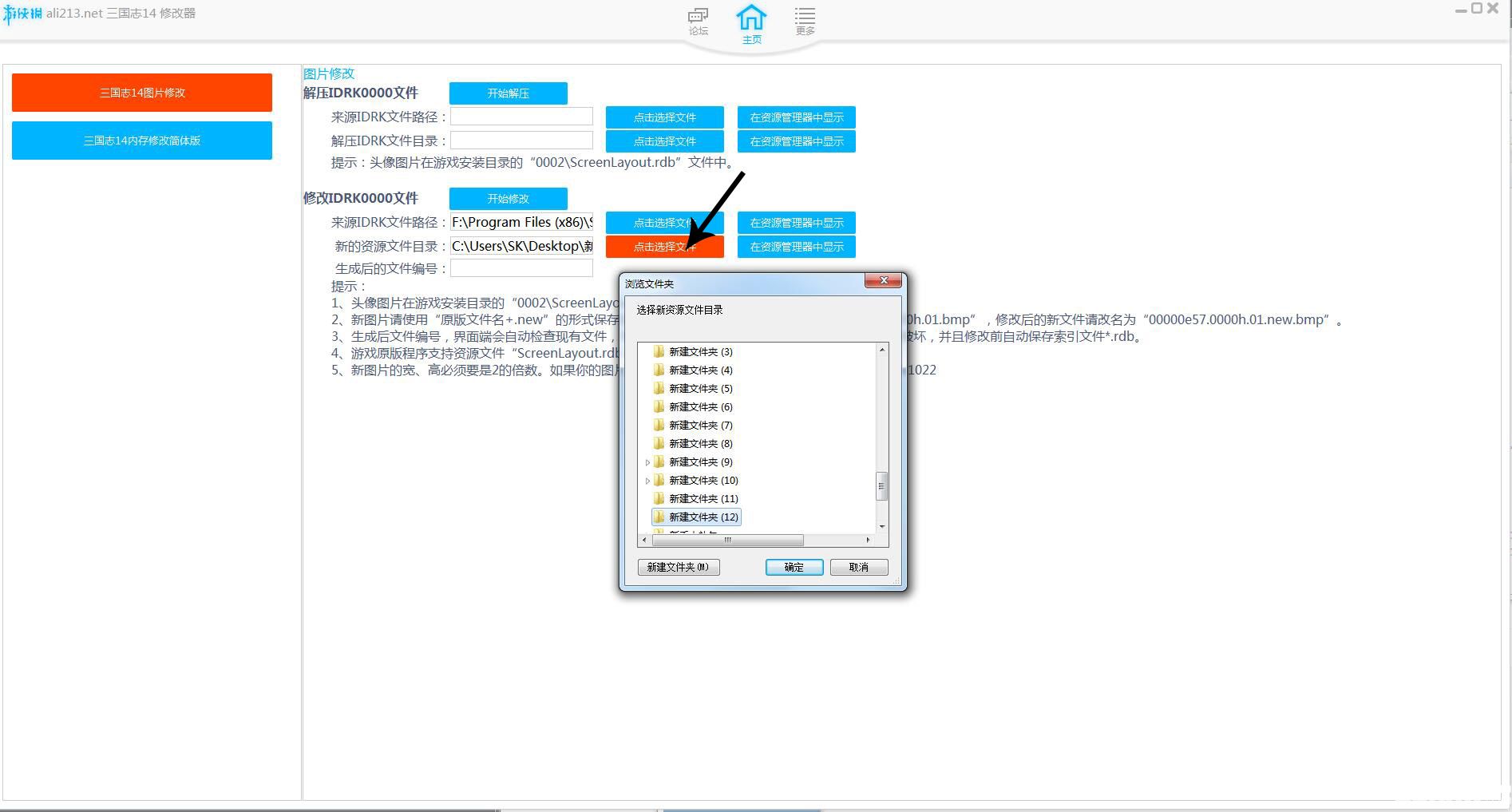Select folder 新建文件夹 (9)
This screenshot has height=812, width=1512.
(700, 461)
